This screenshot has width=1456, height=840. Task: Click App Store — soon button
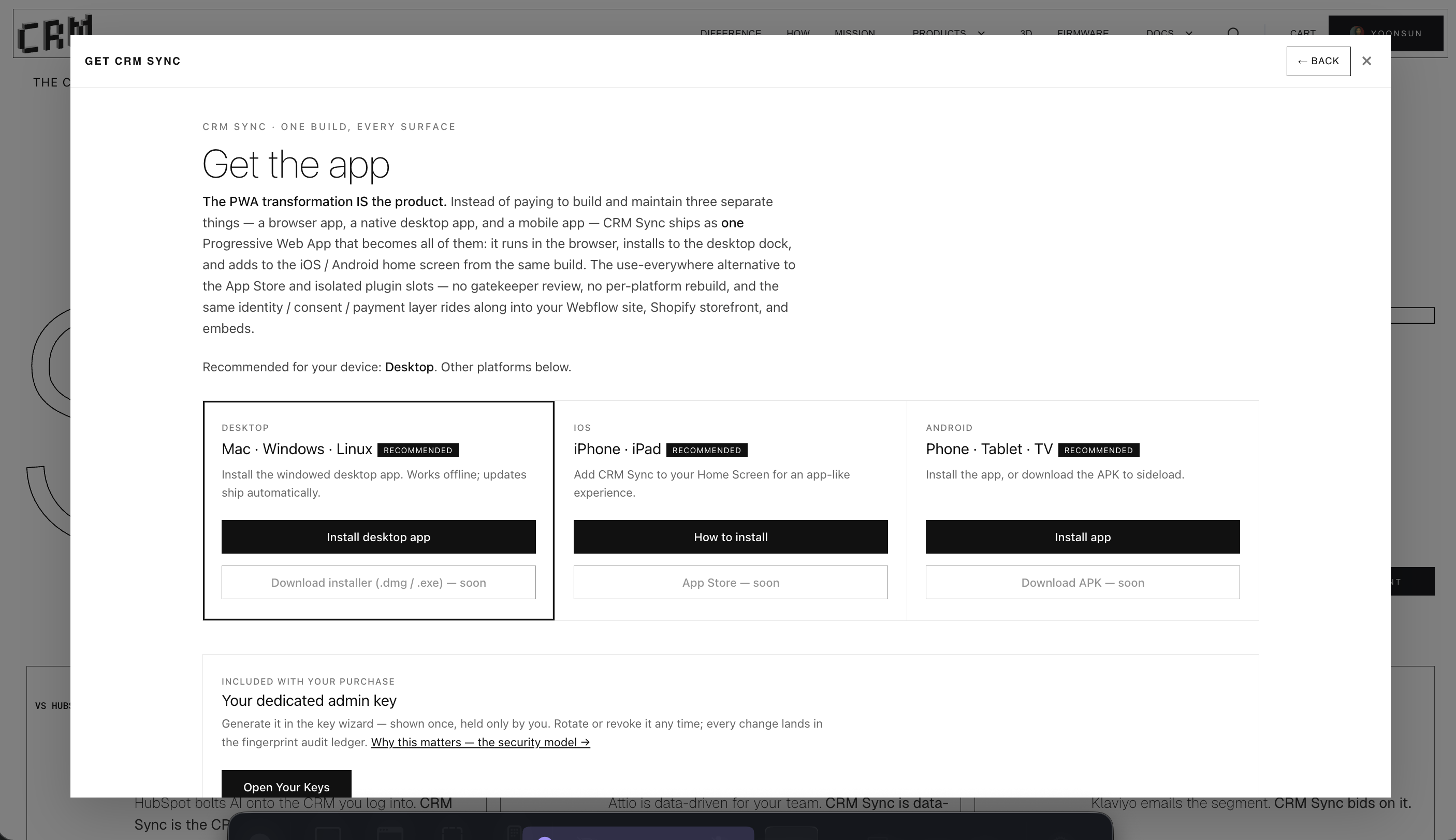[x=731, y=582]
